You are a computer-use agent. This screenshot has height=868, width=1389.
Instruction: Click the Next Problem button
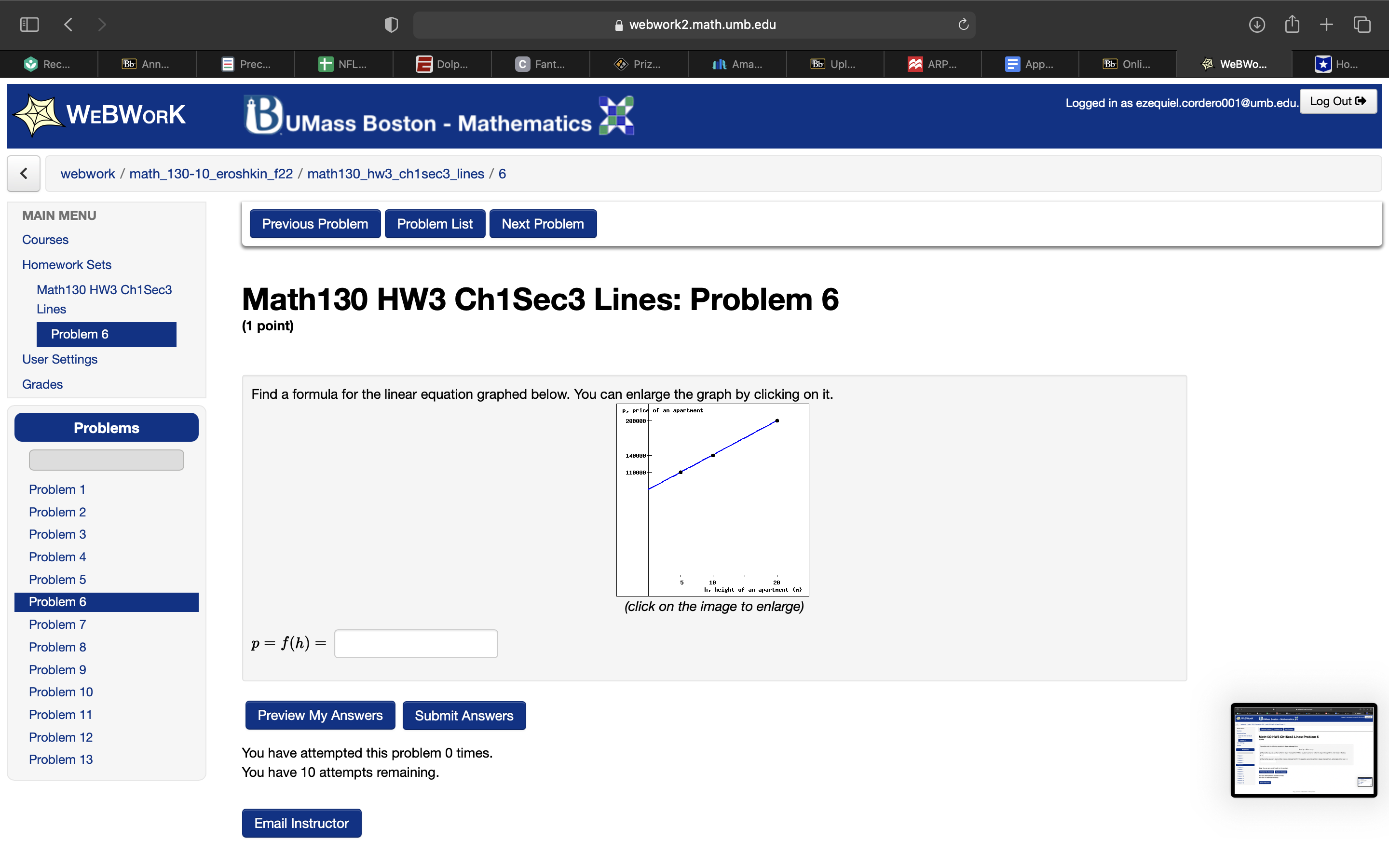(543, 223)
